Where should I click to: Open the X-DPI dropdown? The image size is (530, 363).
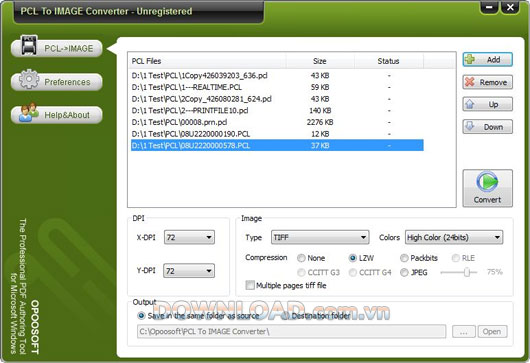pyautogui.click(x=189, y=237)
